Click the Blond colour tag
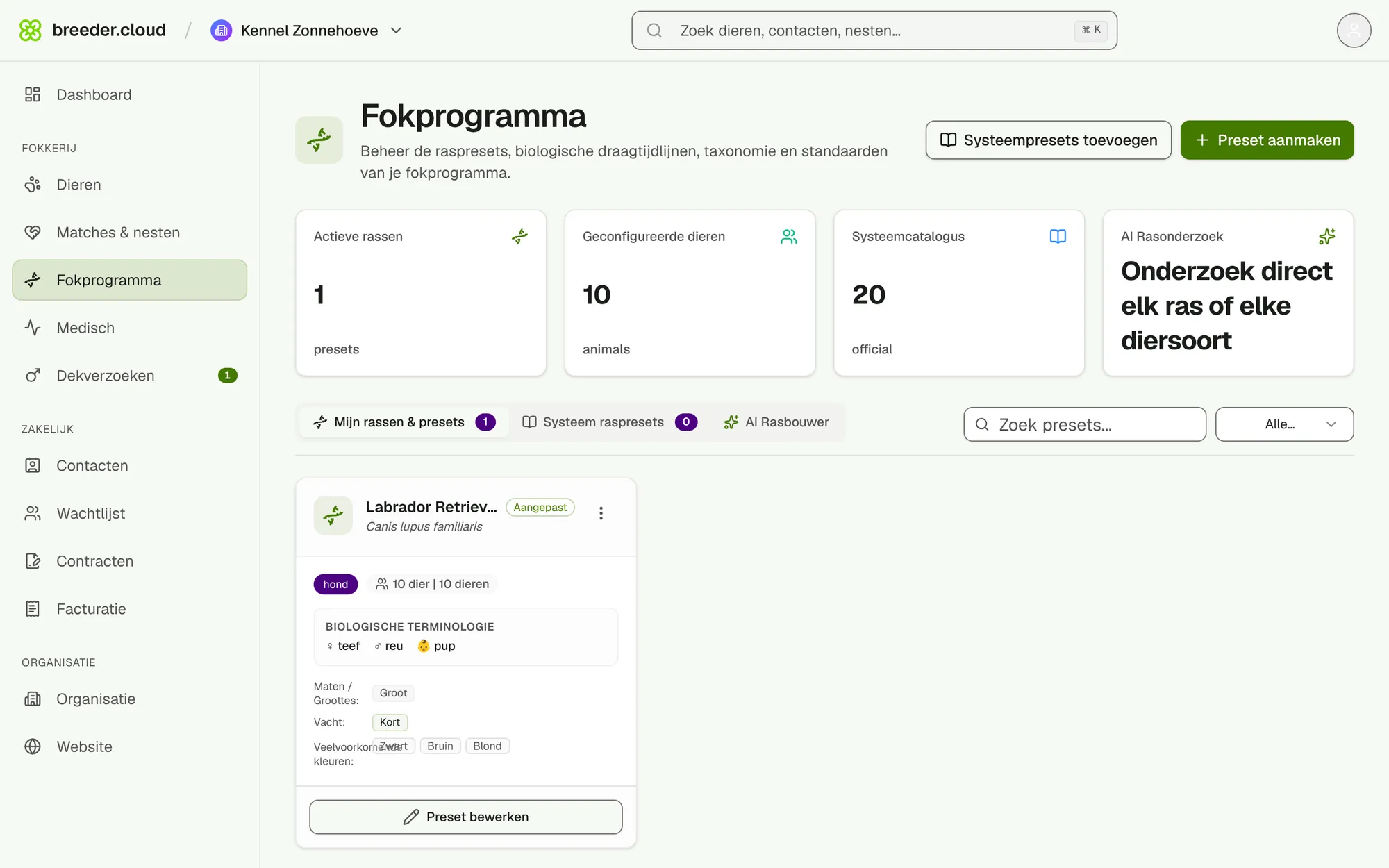Image resolution: width=1389 pixels, height=868 pixels. point(488,746)
